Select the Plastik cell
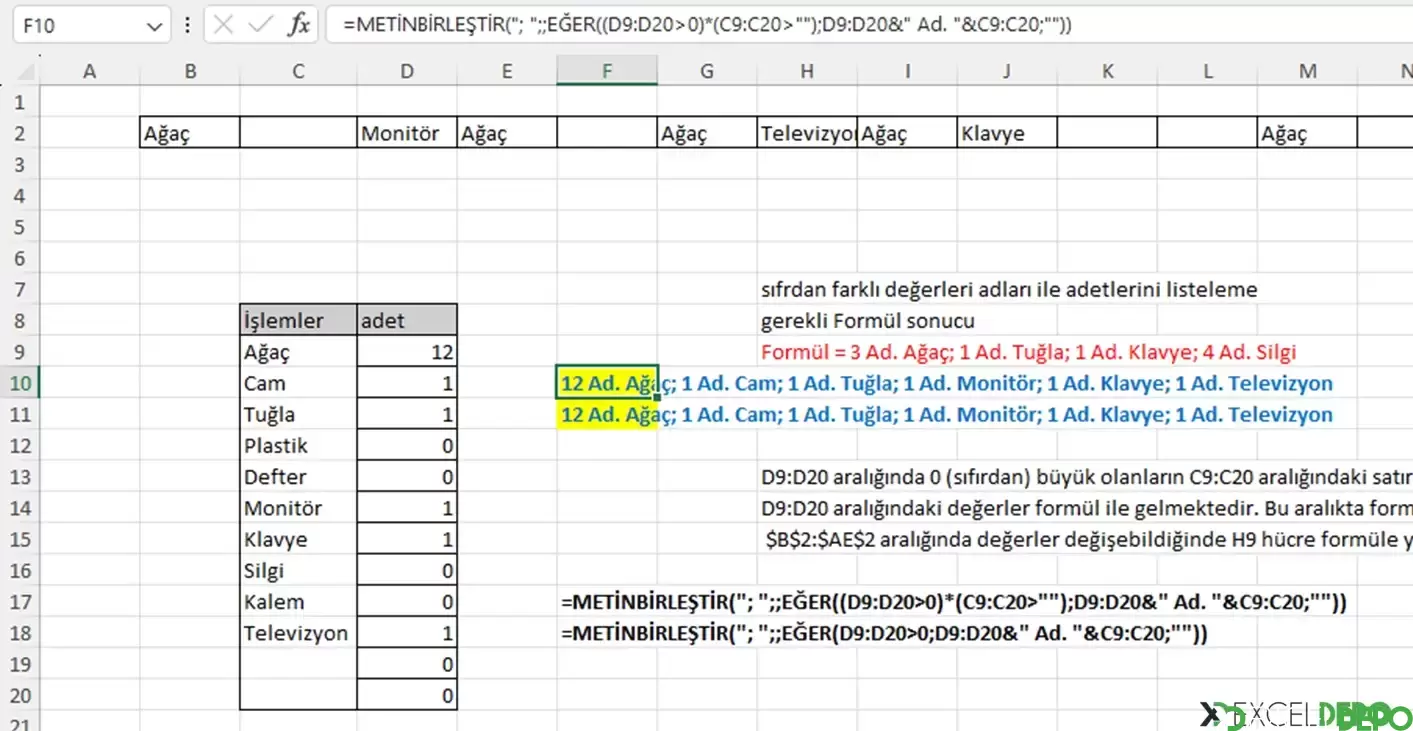The width and height of the screenshot is (1413, 731). click(x=298, y=445)
